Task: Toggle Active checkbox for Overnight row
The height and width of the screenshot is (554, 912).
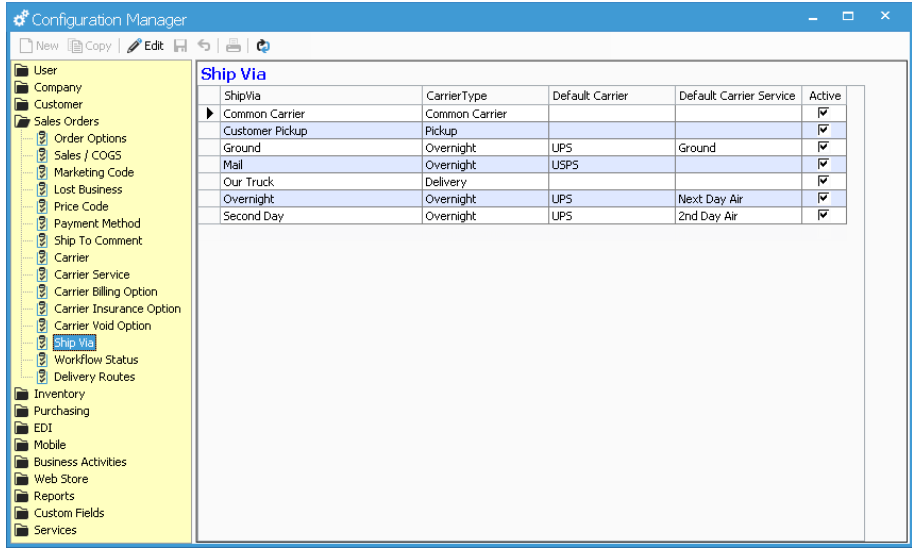Action: (823, 198)
